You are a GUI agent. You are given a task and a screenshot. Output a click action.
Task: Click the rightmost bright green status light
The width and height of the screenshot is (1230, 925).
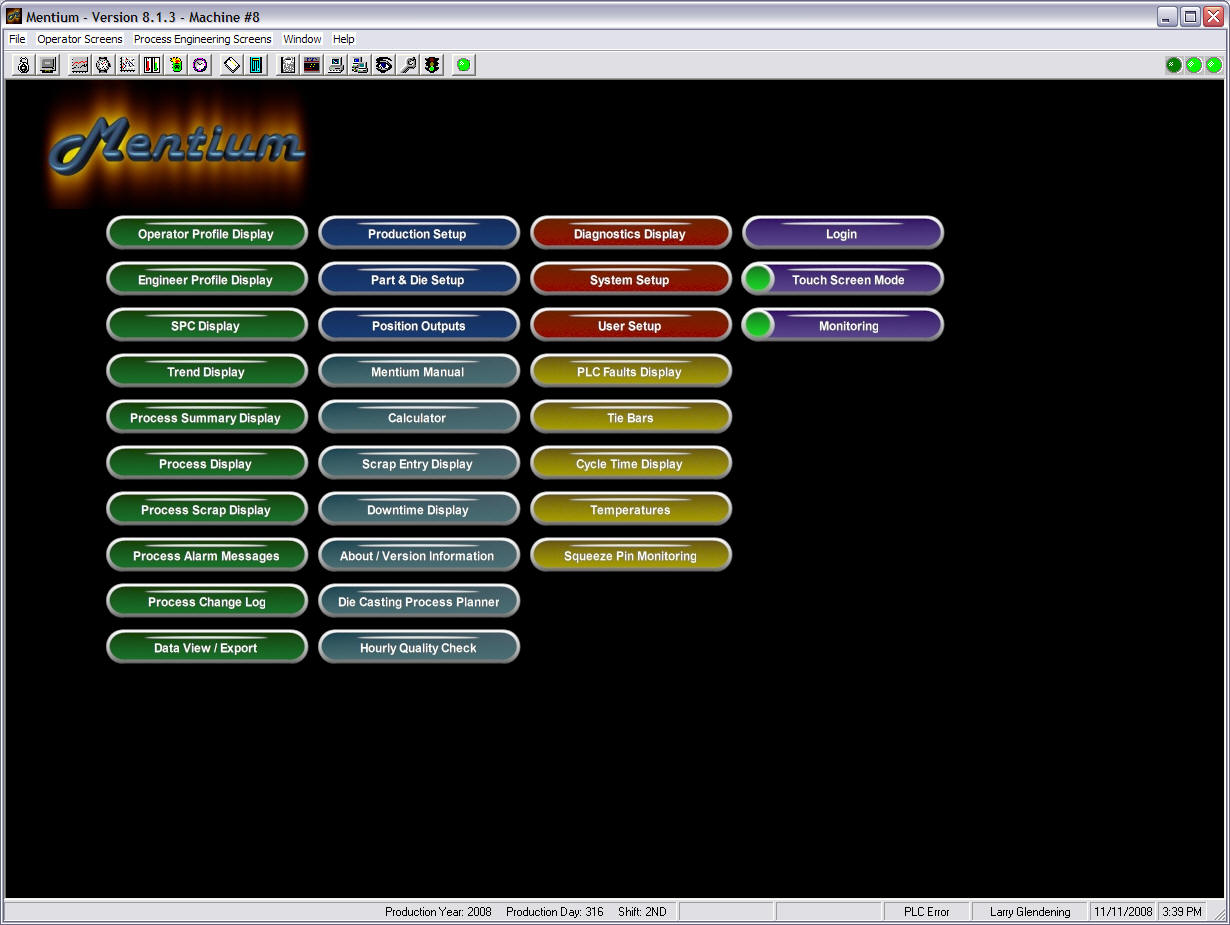(1214, 65)
